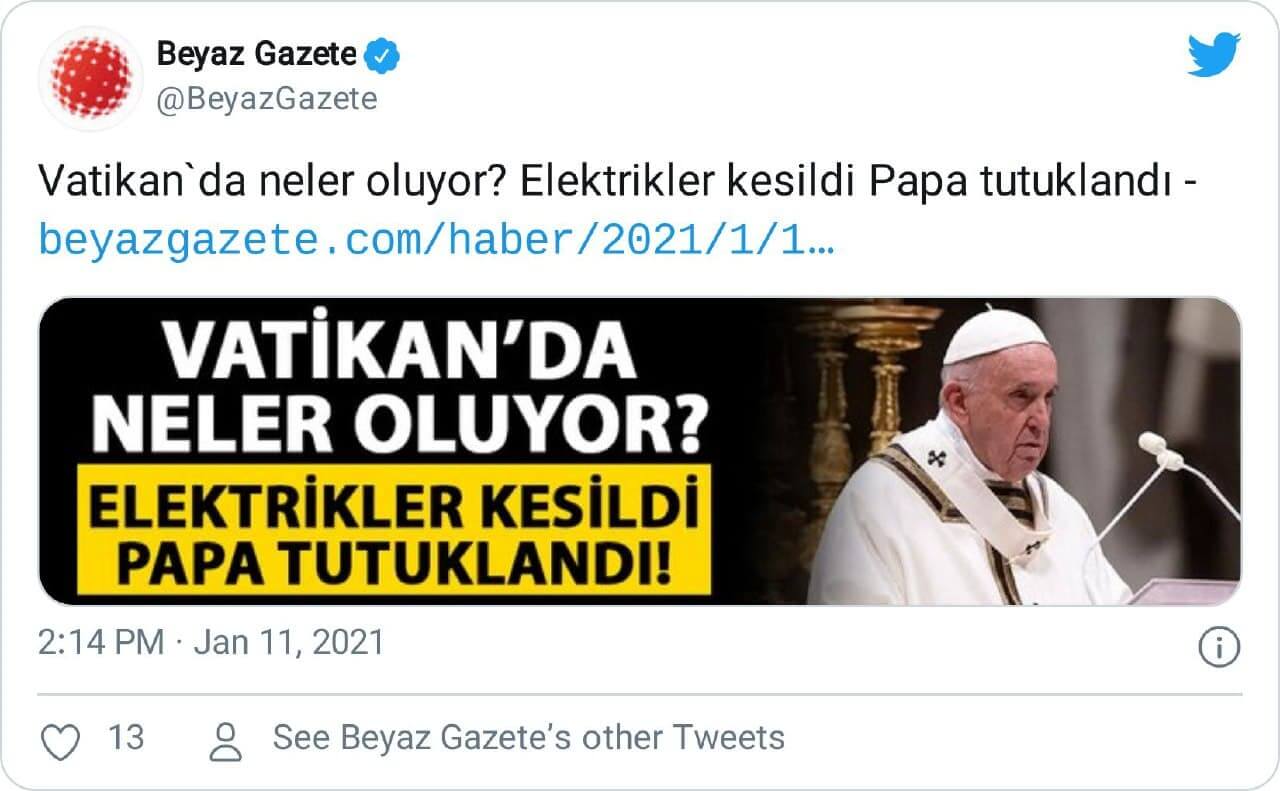The width and height of the screenshot is (1280, 791).
Task: Open the info icon for Twitter Ads details
Action: click(x=1219, y=645)
